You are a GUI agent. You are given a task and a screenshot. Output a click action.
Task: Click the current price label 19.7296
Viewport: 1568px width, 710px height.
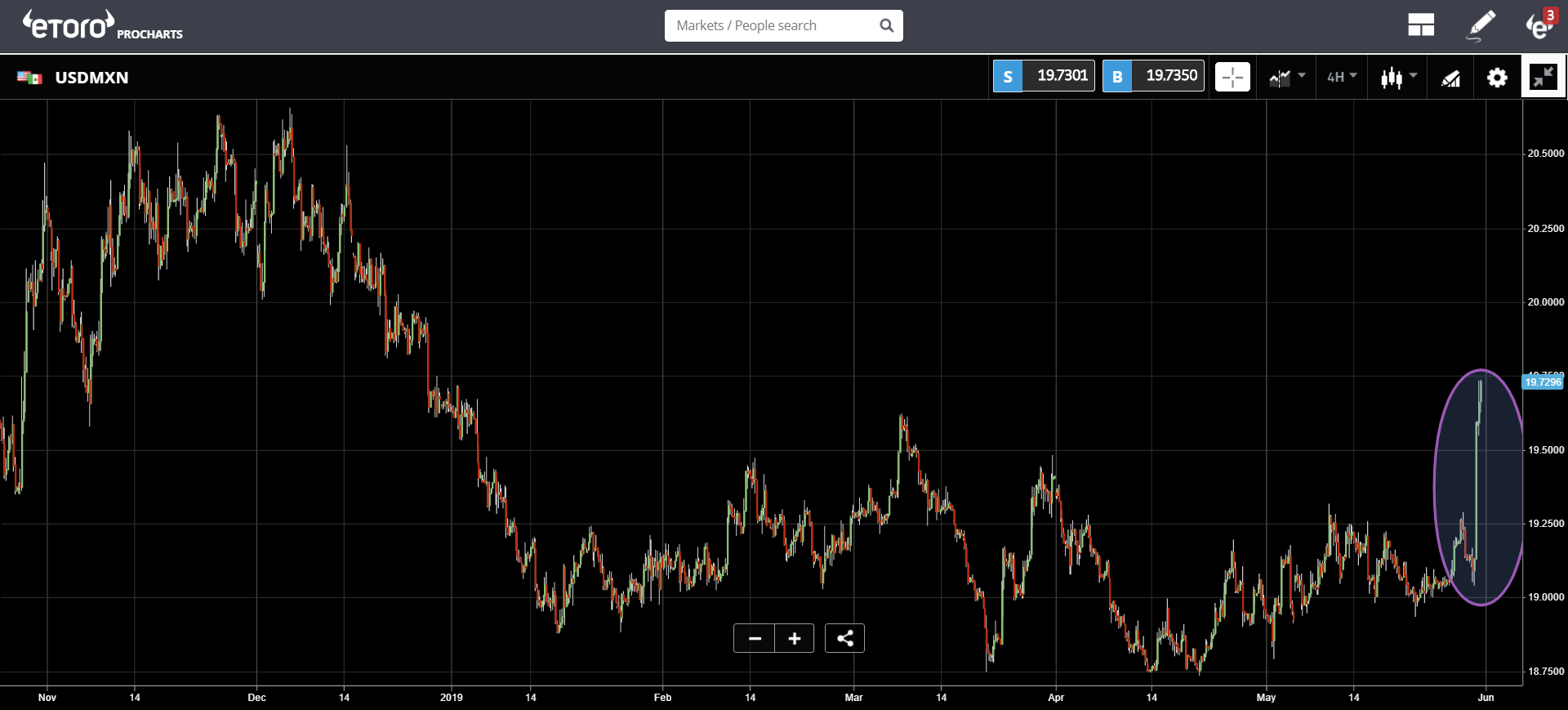click(x=1543, y=382)
